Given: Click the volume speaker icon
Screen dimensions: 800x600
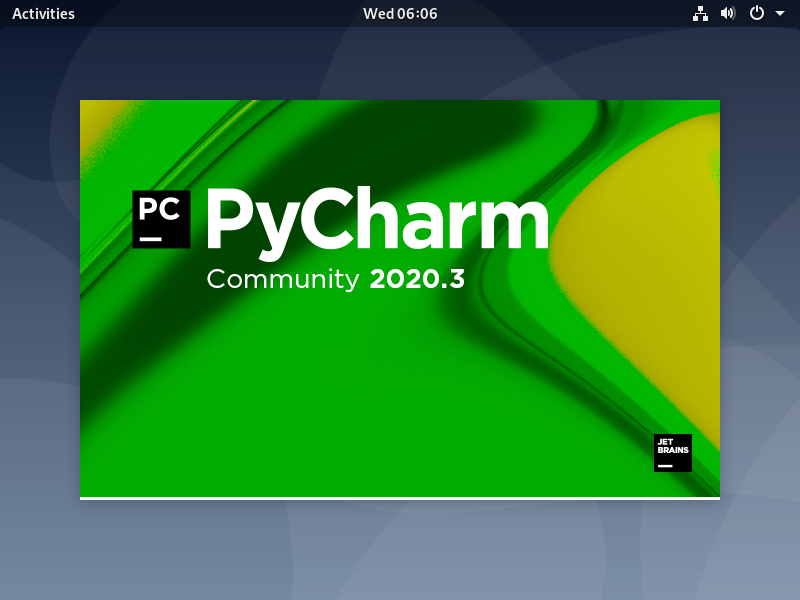Looking at the screenshot, I should [728, 13].
